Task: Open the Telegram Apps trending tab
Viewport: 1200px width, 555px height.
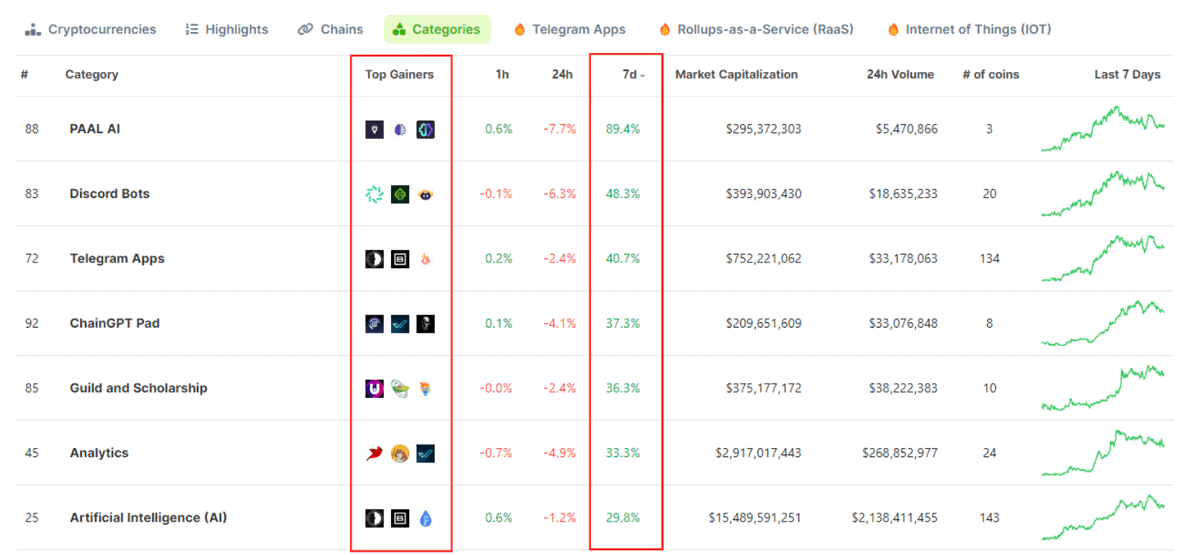Action: coord(569,29)
